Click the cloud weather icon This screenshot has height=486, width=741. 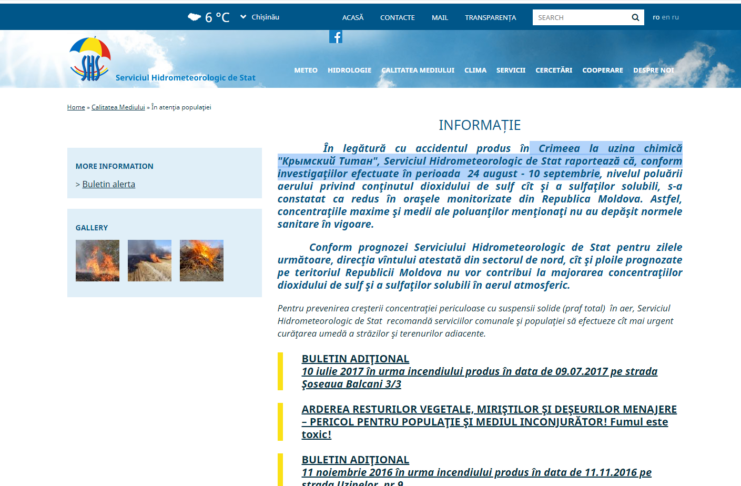click(194, 17)
